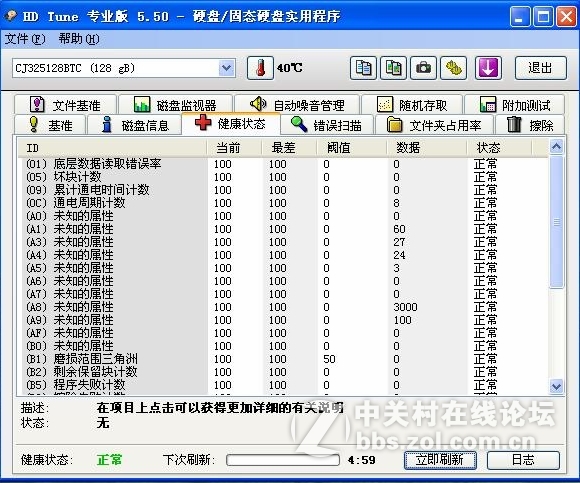Click the 状态 column header
The width and height of the screenshot is (580, 483).
pyautogui.click(x=499, y=148)
